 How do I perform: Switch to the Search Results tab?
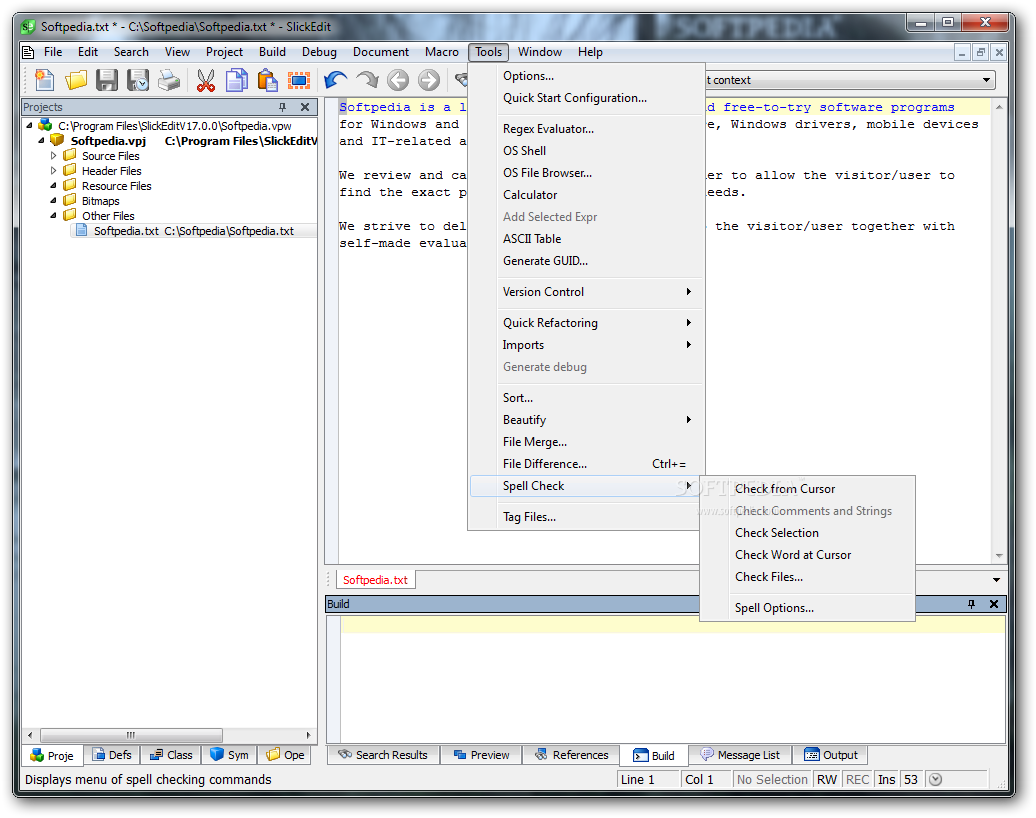click(383, 755)
